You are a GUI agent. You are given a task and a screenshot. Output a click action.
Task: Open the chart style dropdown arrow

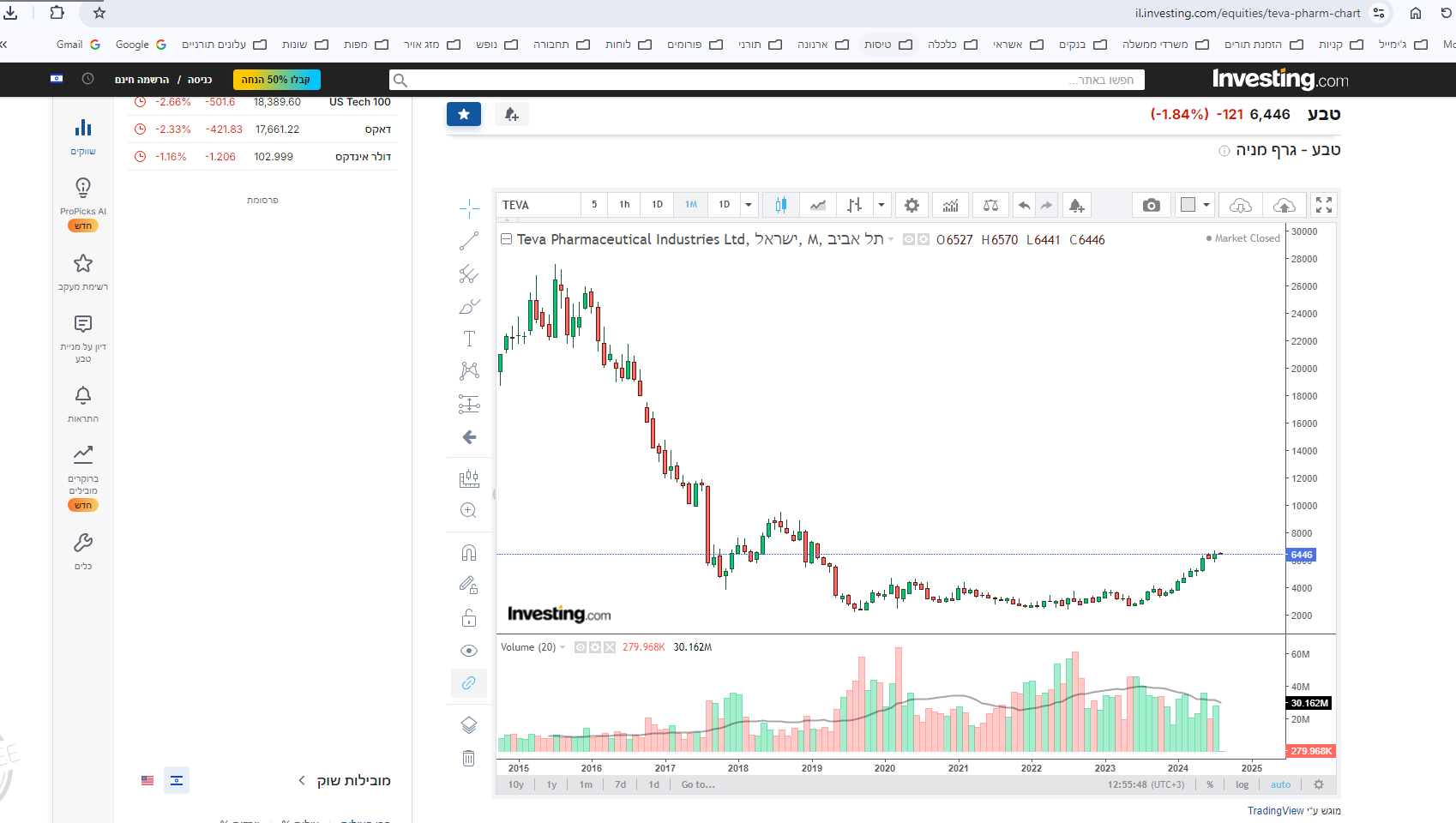881,205
